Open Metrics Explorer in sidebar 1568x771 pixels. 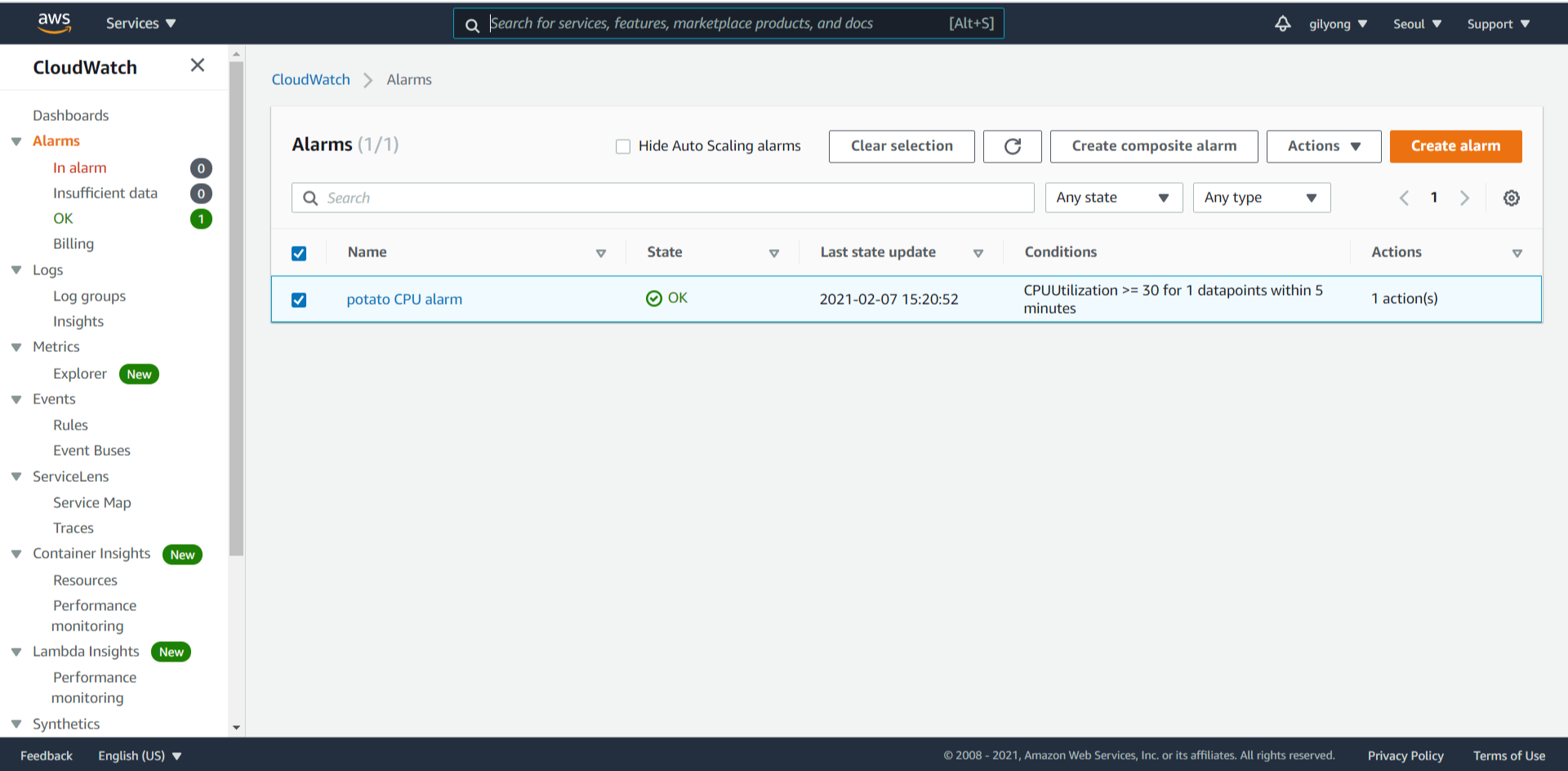point(80,373)
